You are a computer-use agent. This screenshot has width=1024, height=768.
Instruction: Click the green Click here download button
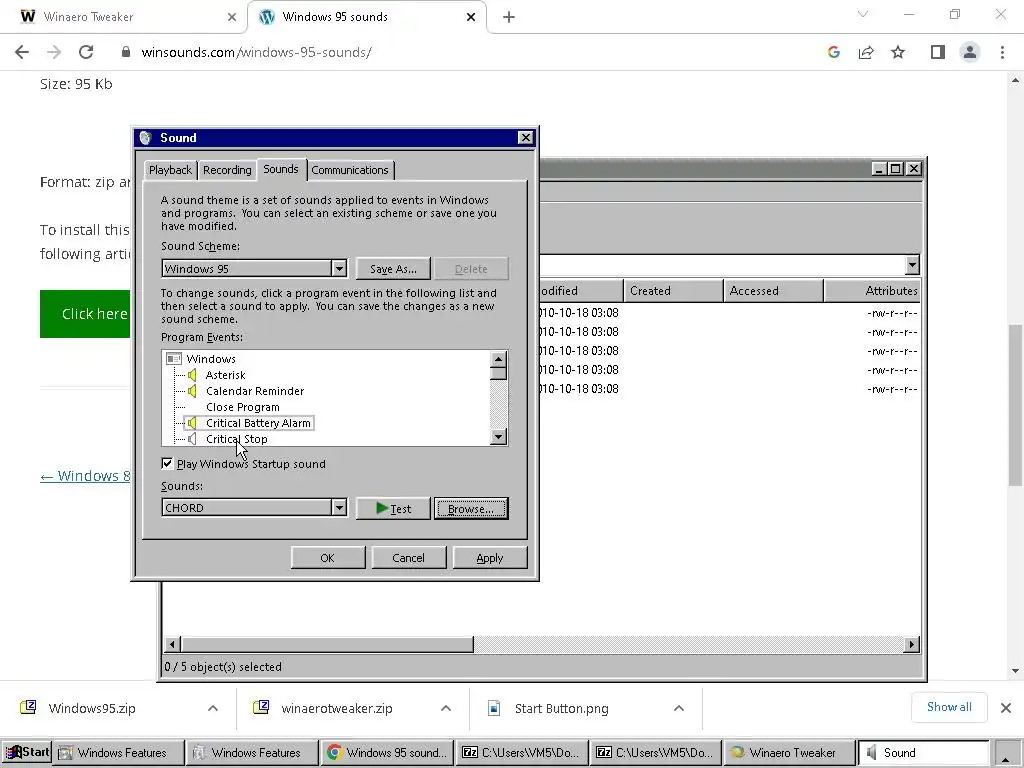pos(86,314)
